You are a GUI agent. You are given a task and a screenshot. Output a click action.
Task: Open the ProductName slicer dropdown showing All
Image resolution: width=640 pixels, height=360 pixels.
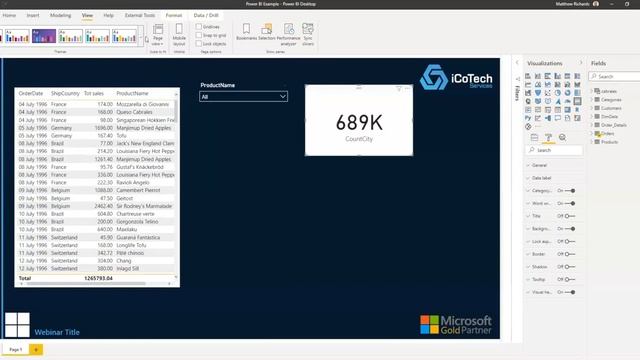click(243, 97)
